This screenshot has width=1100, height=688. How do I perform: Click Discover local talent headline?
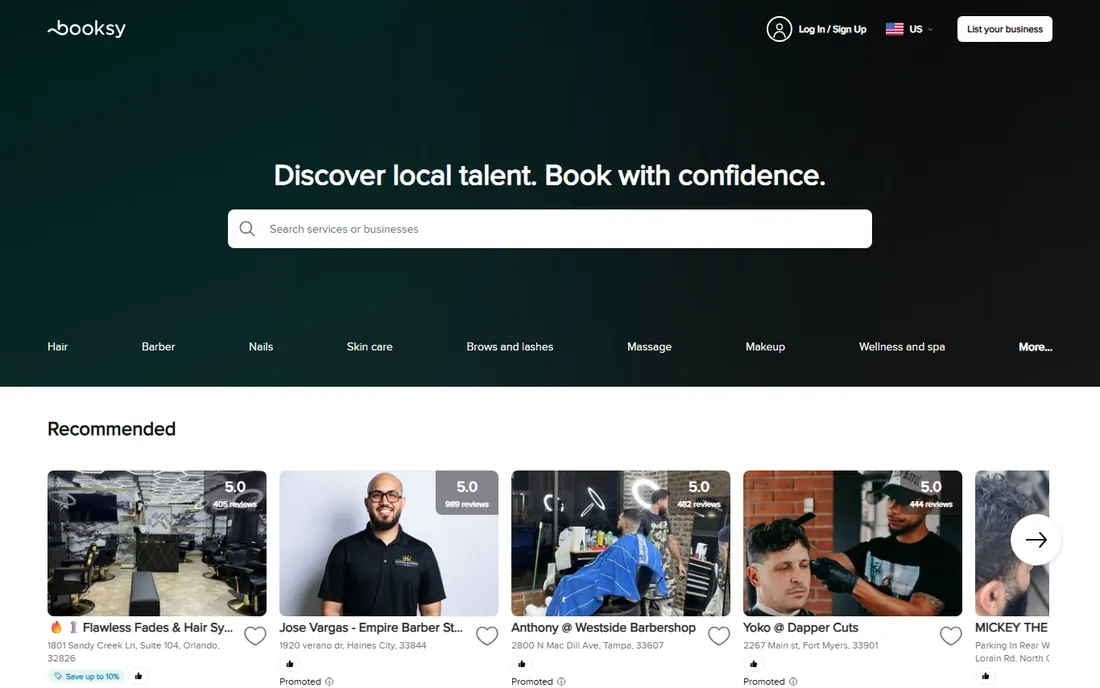[549, 175]
